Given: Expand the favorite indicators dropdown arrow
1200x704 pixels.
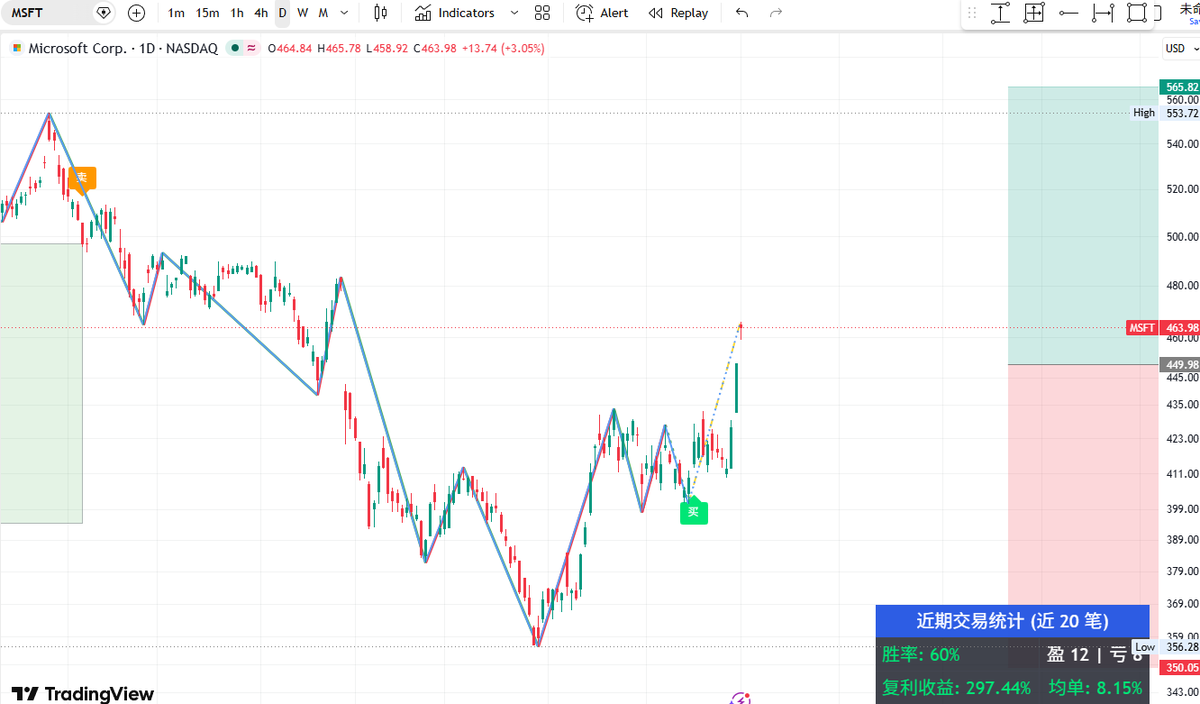Looking at the screenshot, I should [x=514, y=13].
